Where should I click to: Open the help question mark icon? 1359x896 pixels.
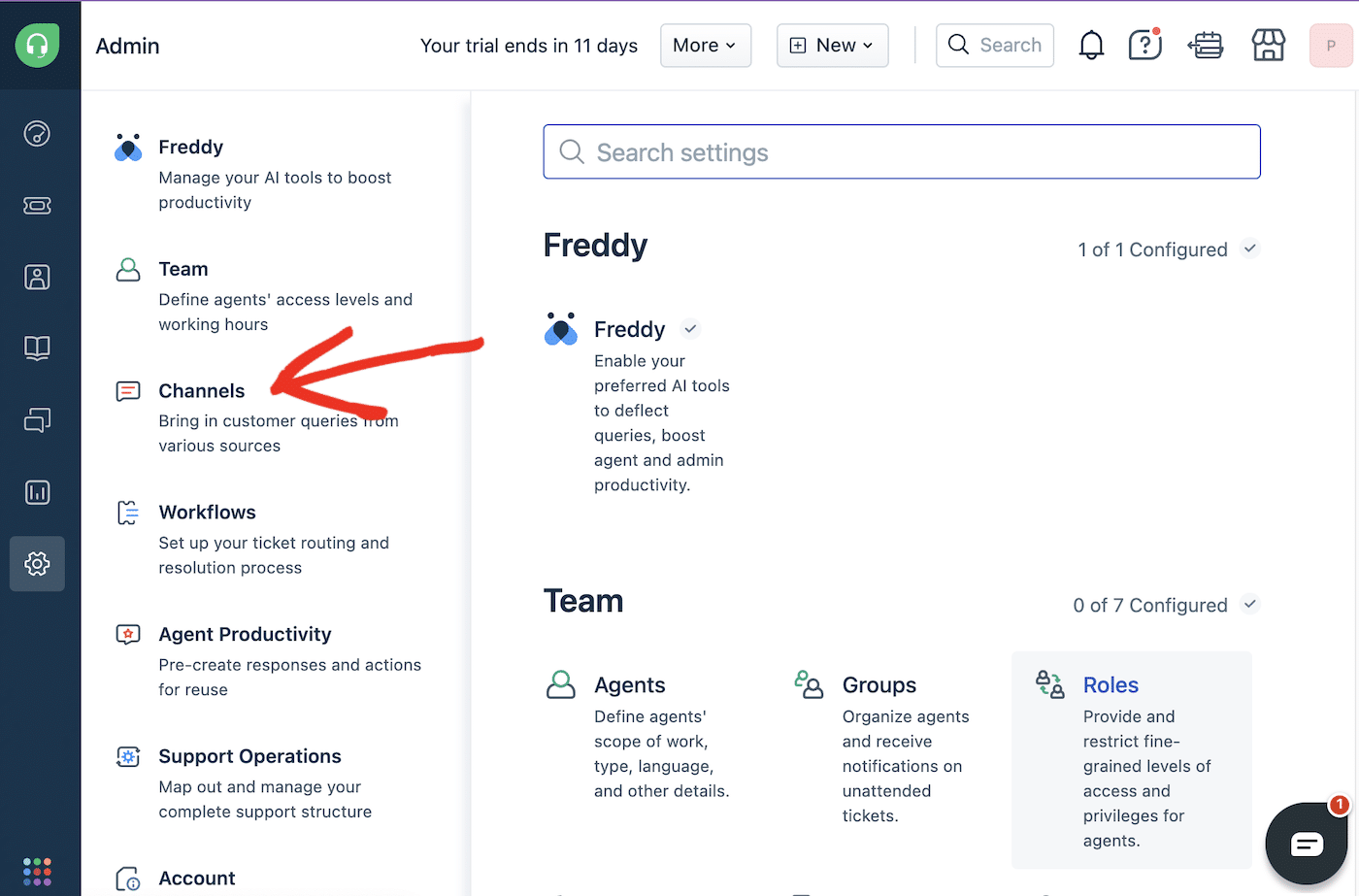1144,45
